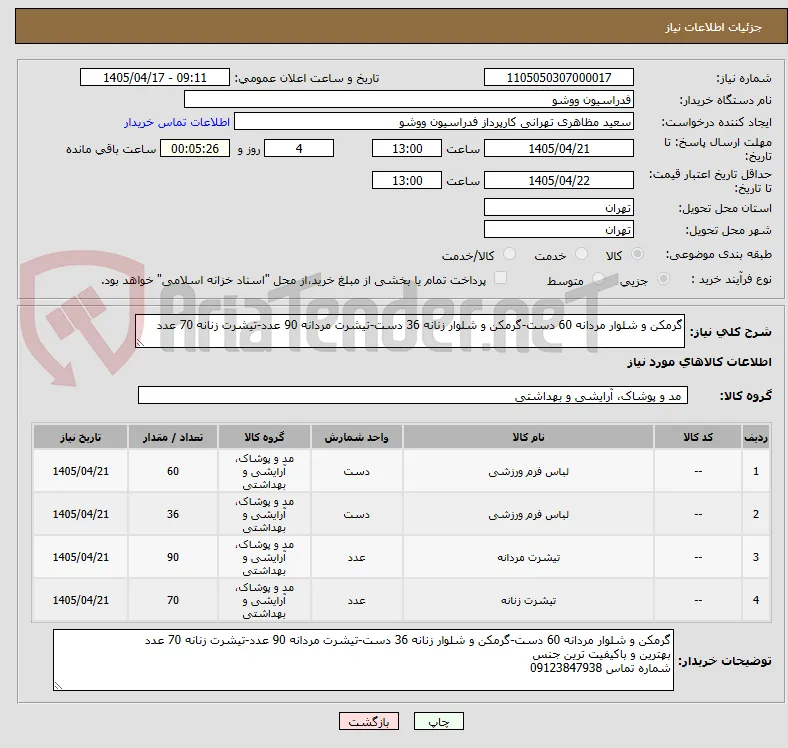
Task: Click the بازگشت back button
Action: pyautogui.click(x=369, y=721)
